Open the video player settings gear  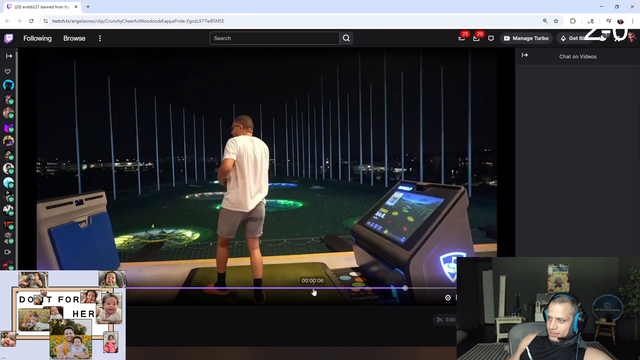448,298
